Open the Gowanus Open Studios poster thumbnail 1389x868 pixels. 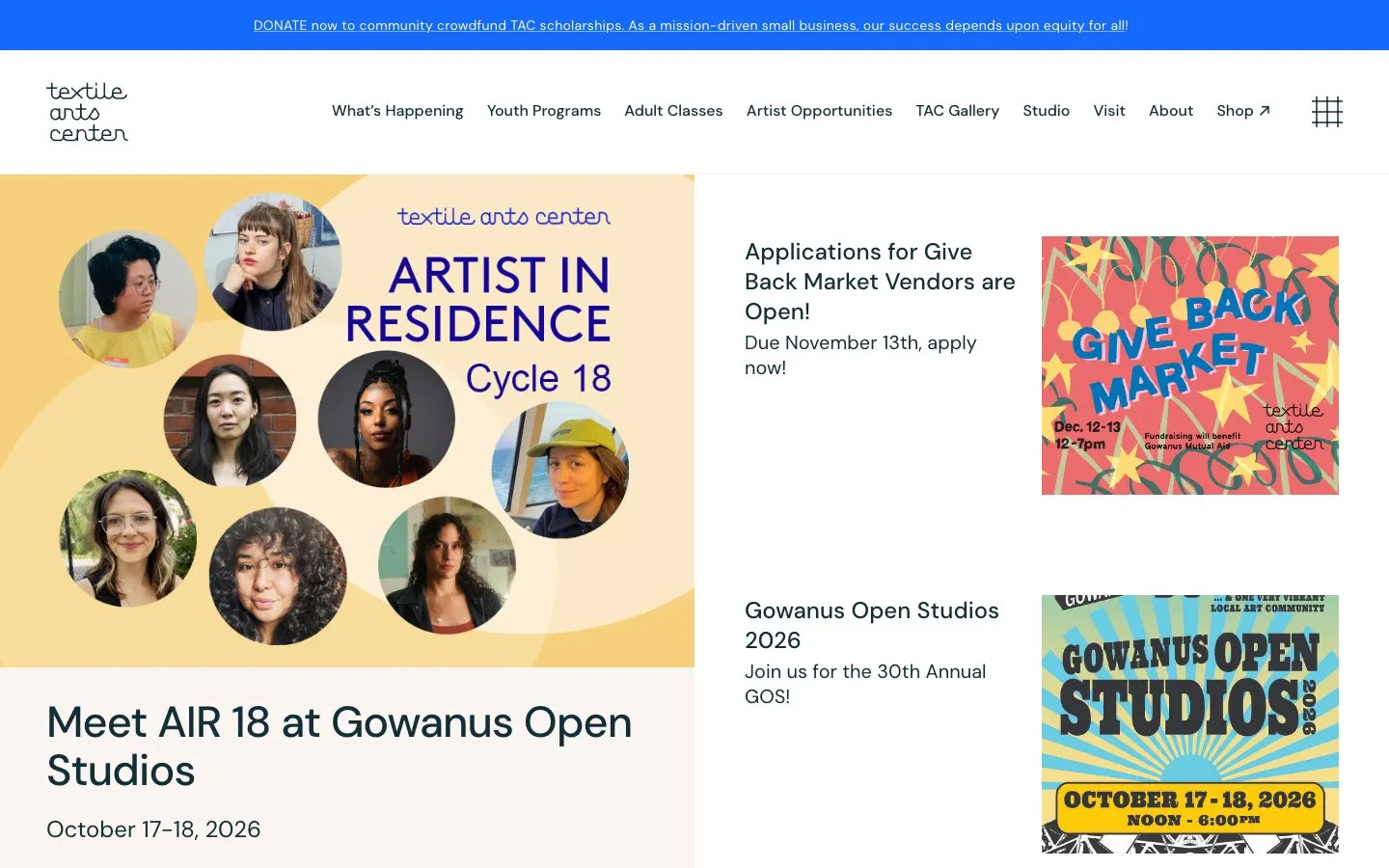tap(1190, 724)
